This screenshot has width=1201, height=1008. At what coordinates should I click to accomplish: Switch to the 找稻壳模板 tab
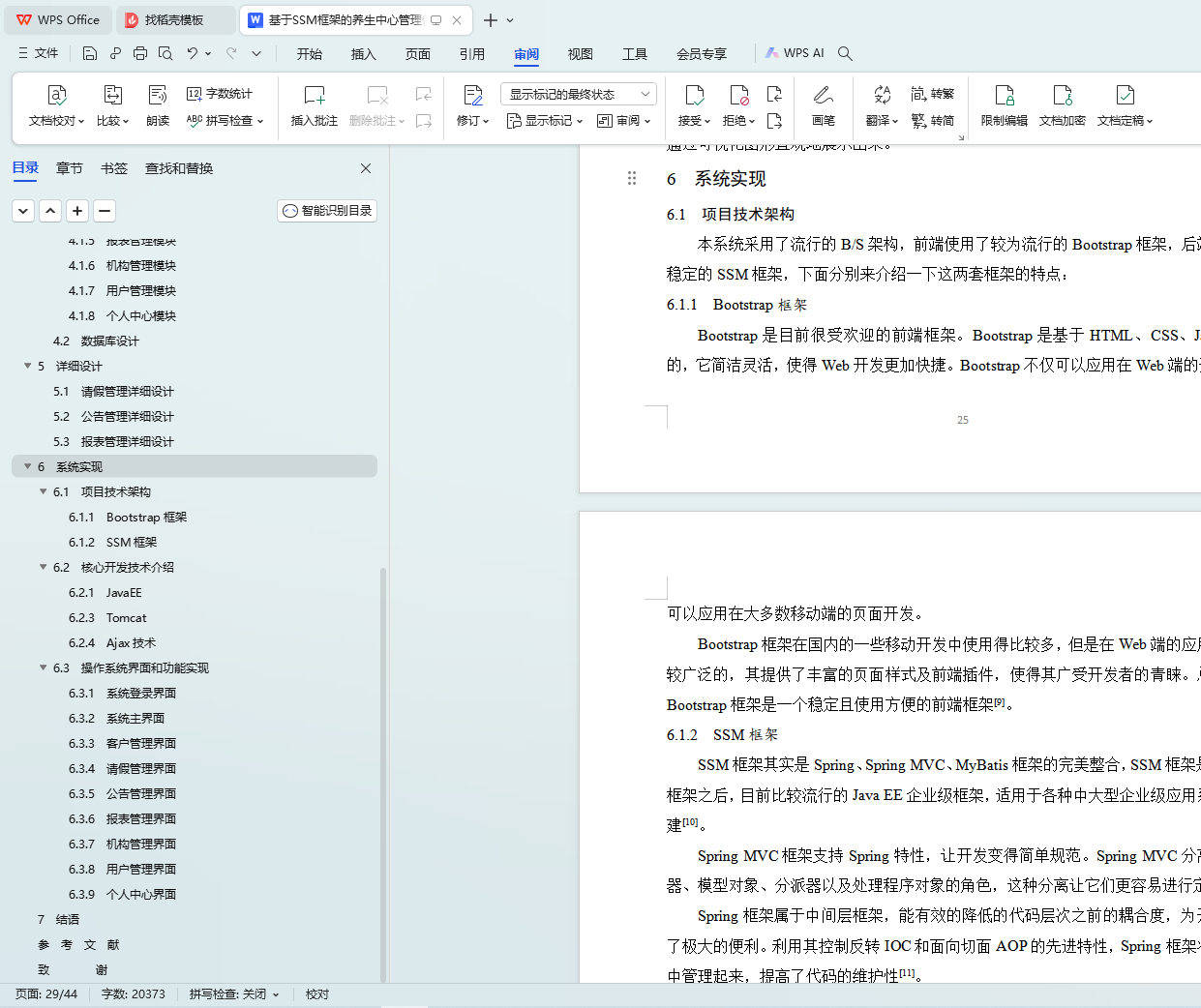174,19
